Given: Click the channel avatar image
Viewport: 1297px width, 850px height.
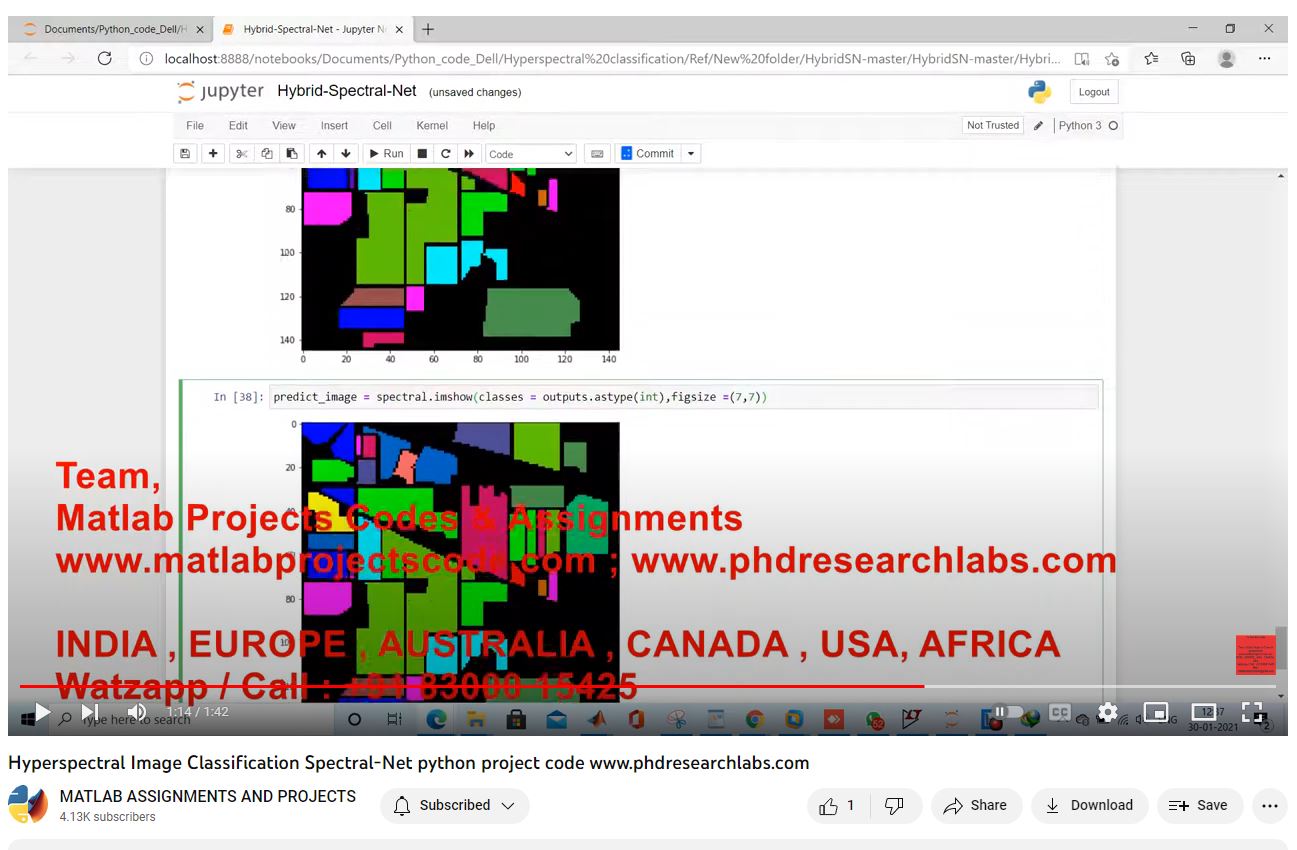Looking at the screenshot, I should pyautogui.click(x=28, y=805).
